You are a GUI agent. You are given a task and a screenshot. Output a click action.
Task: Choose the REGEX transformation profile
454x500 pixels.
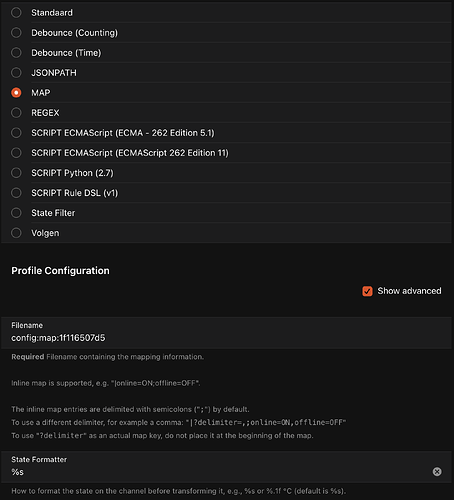pos(16,113)
